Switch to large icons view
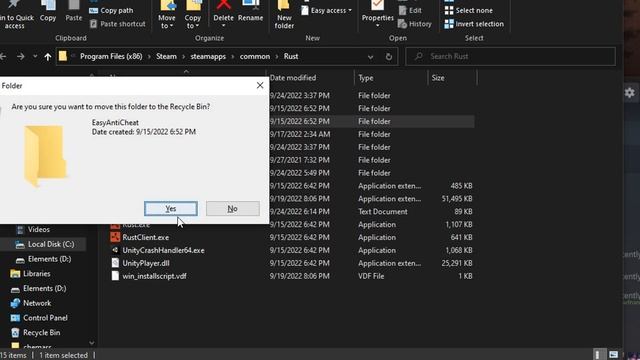The image size is (640, 360). pos(613,354)
